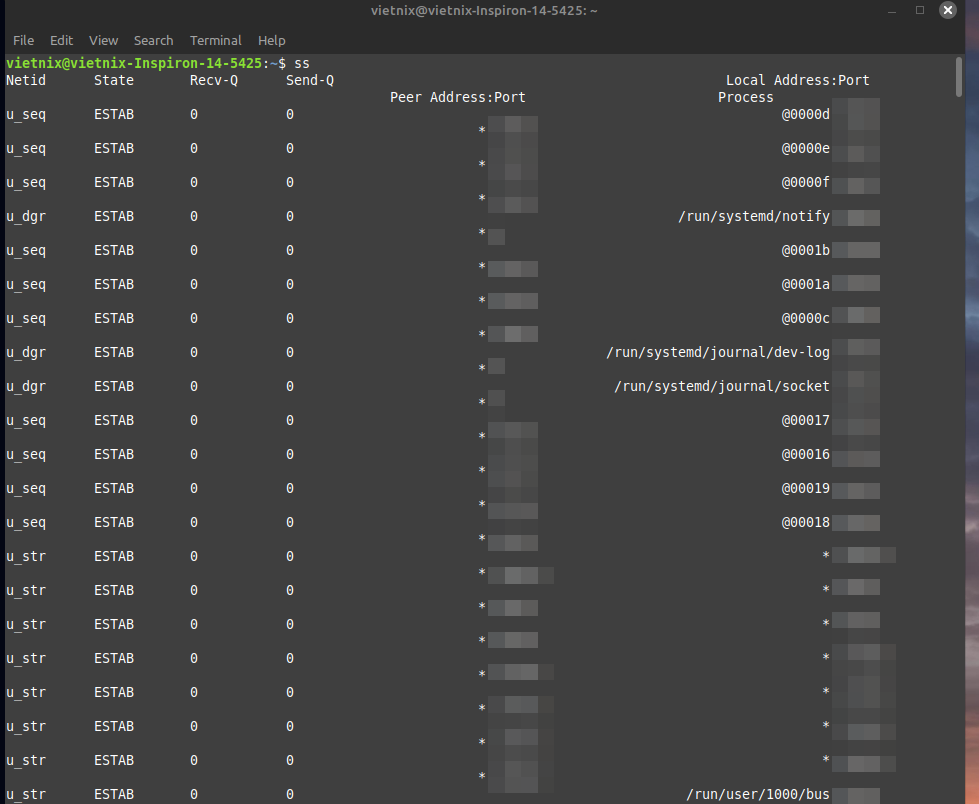Image resolution: width=979 pixels, height=804 pixels.
Task: Click the @0001a local address
Action: click(805, 285)
